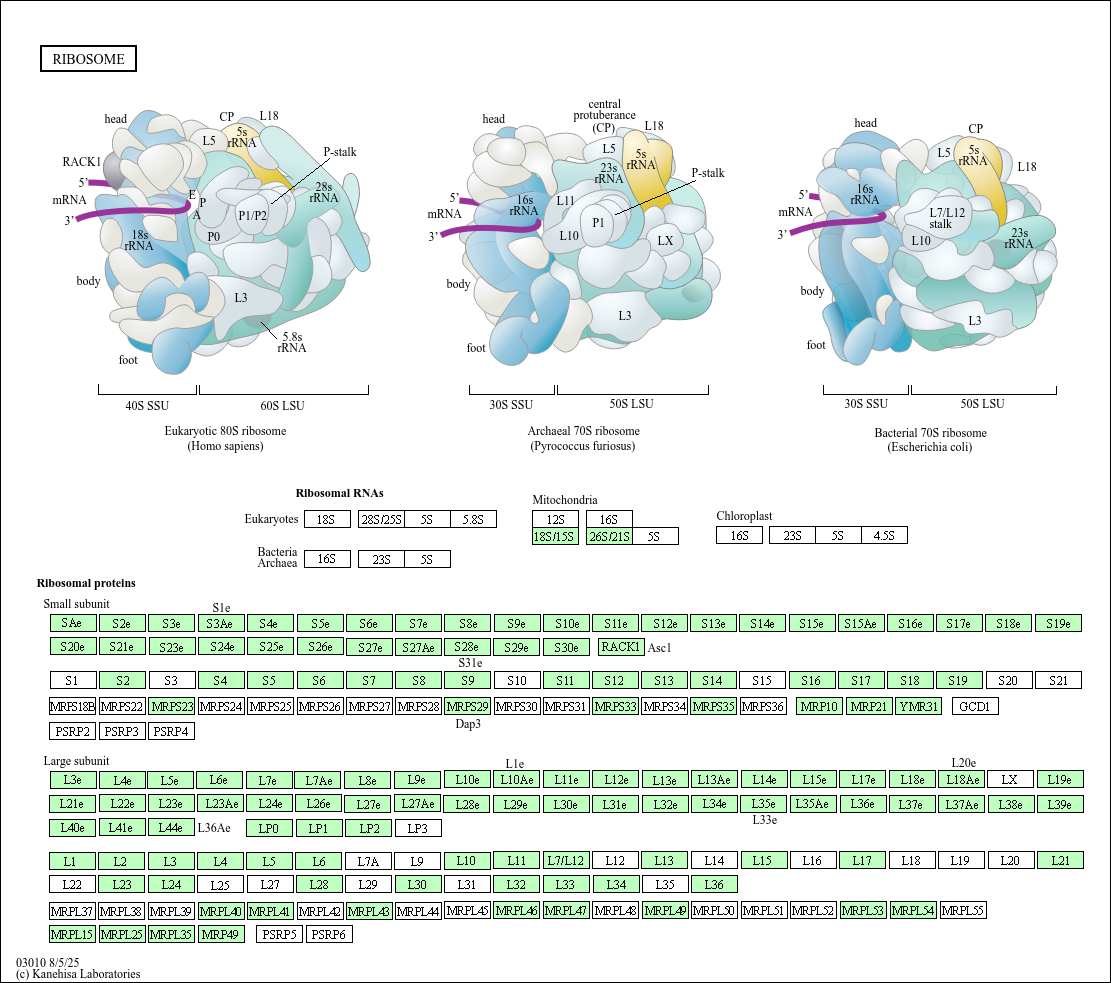The width and height of the screenshot is (1111, 983).
Task: Open the S27Ae protein entry
Action: (418, 647)
